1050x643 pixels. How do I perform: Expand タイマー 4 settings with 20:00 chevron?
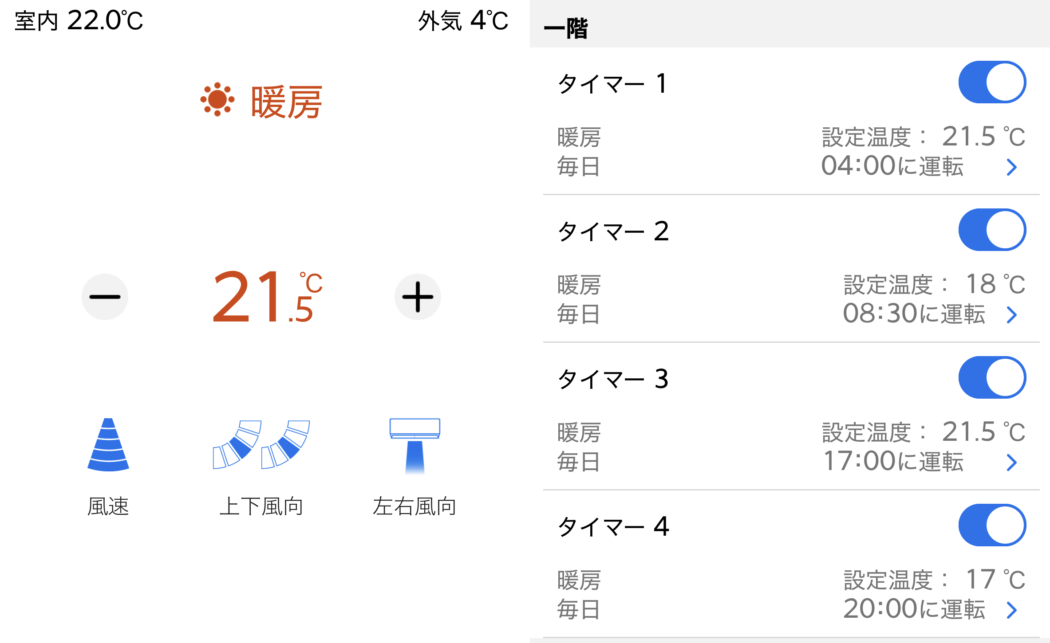click(x=1011, y=610)
